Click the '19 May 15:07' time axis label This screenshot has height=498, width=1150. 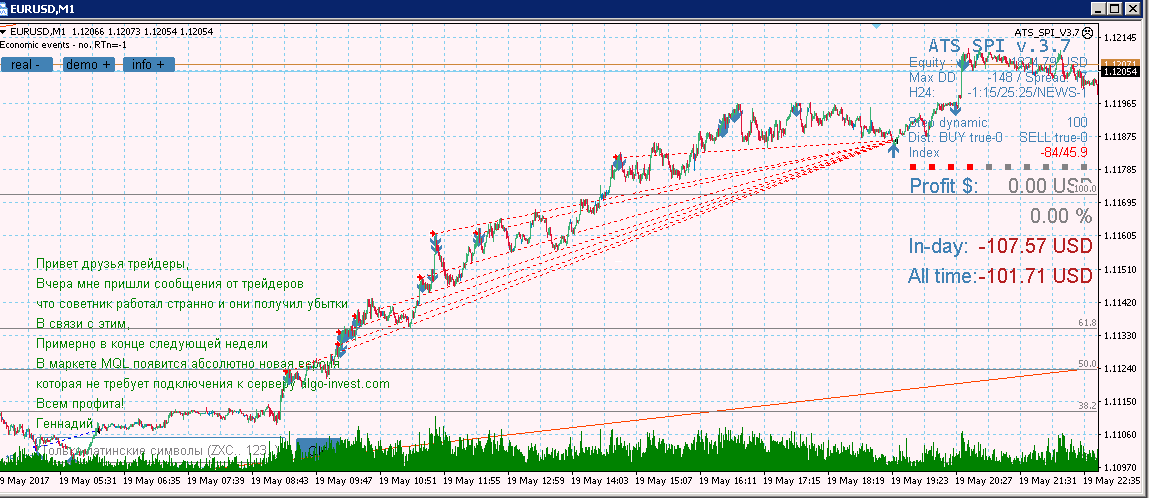pos(664,481)
